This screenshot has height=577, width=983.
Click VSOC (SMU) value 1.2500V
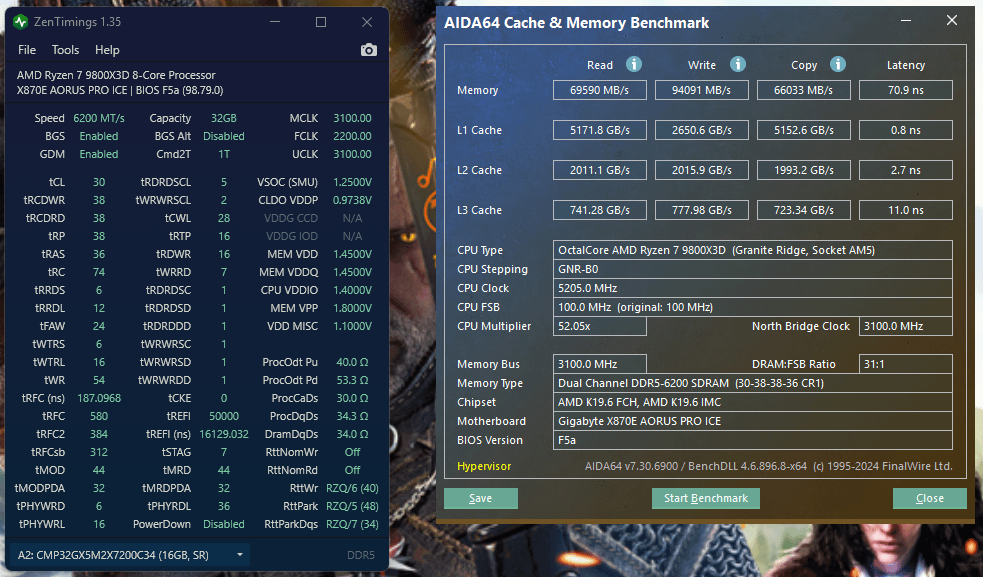tap(352, 183)
